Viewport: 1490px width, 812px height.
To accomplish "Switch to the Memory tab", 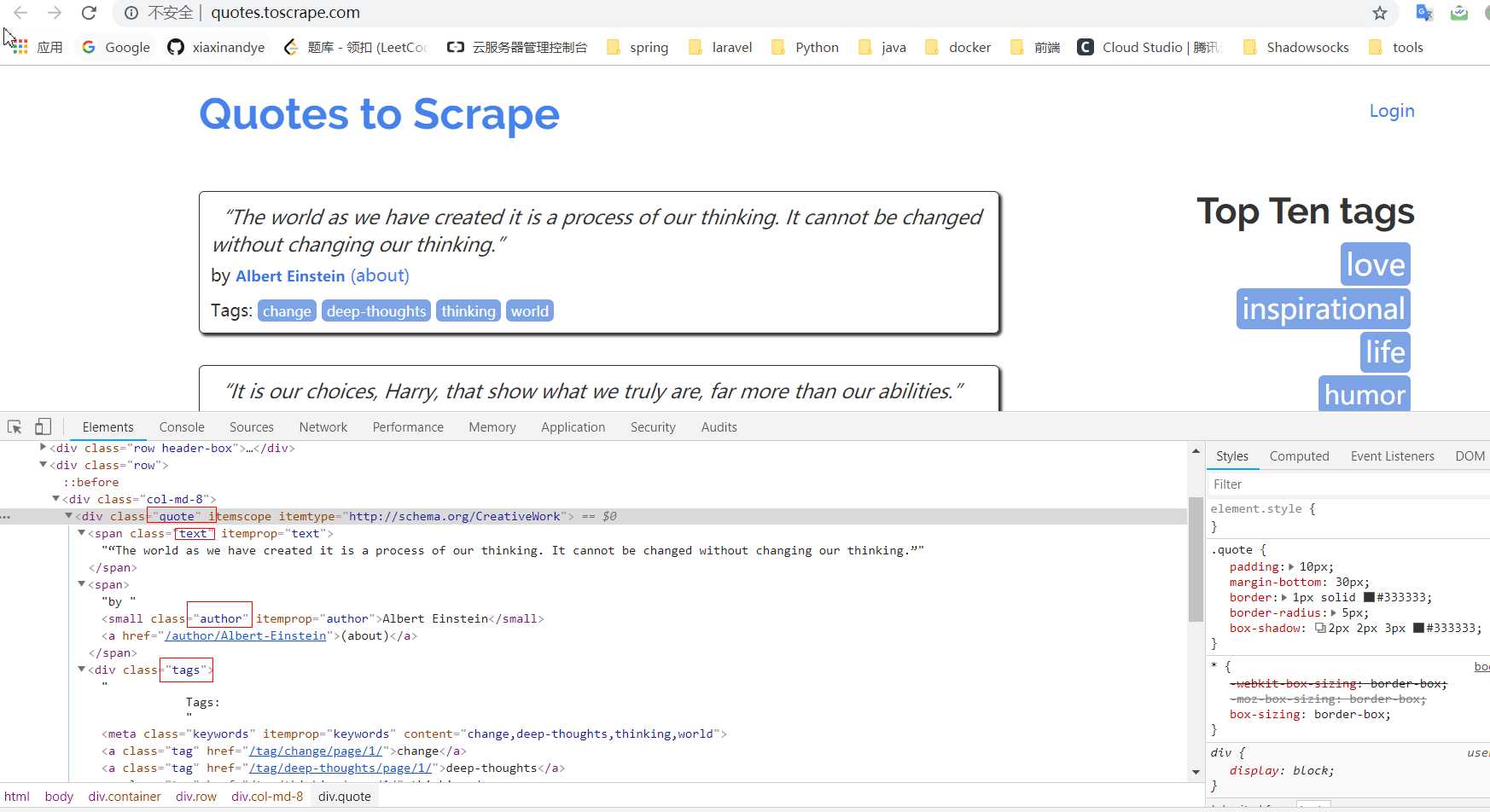I will (x=492, y=427).
